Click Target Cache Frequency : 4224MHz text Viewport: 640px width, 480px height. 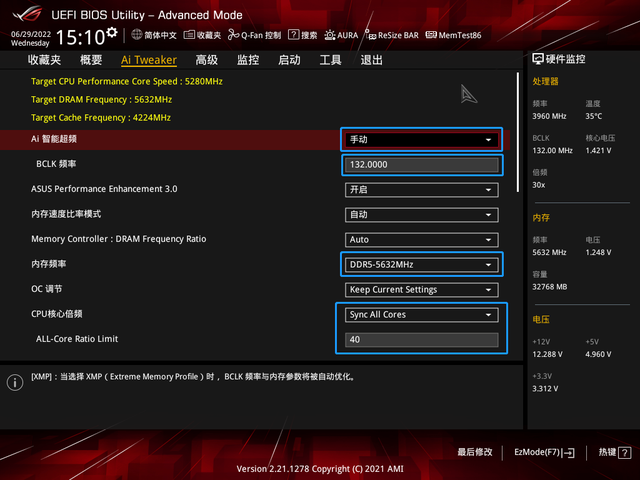(x=101, y=118)
